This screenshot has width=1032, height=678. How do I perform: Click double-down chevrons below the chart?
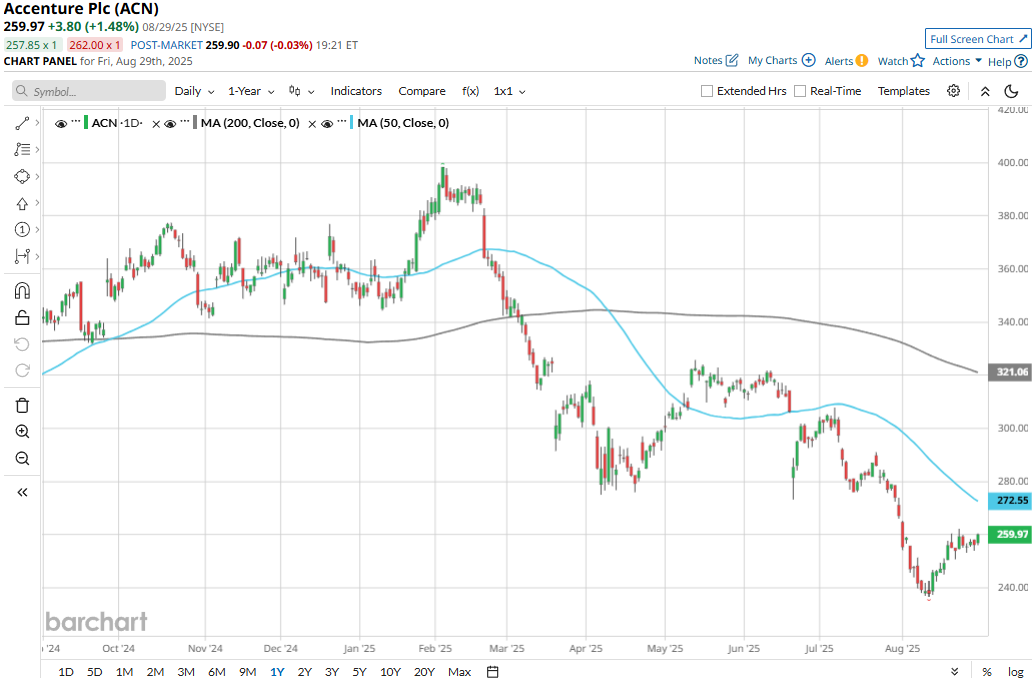(954, 671)
